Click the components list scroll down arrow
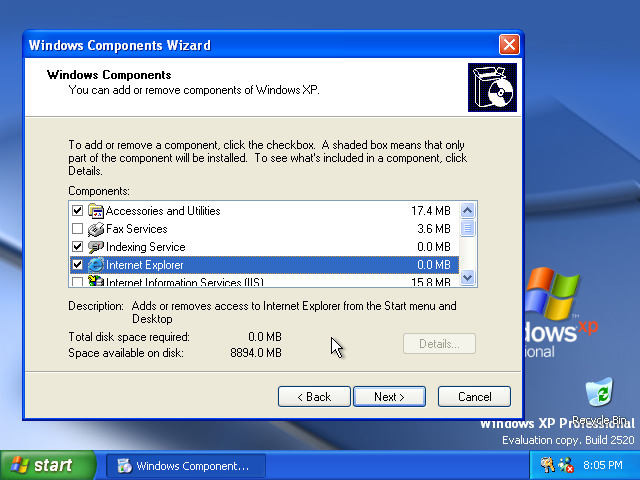This screenshot has width=640, height=480. tap(467, 278)
